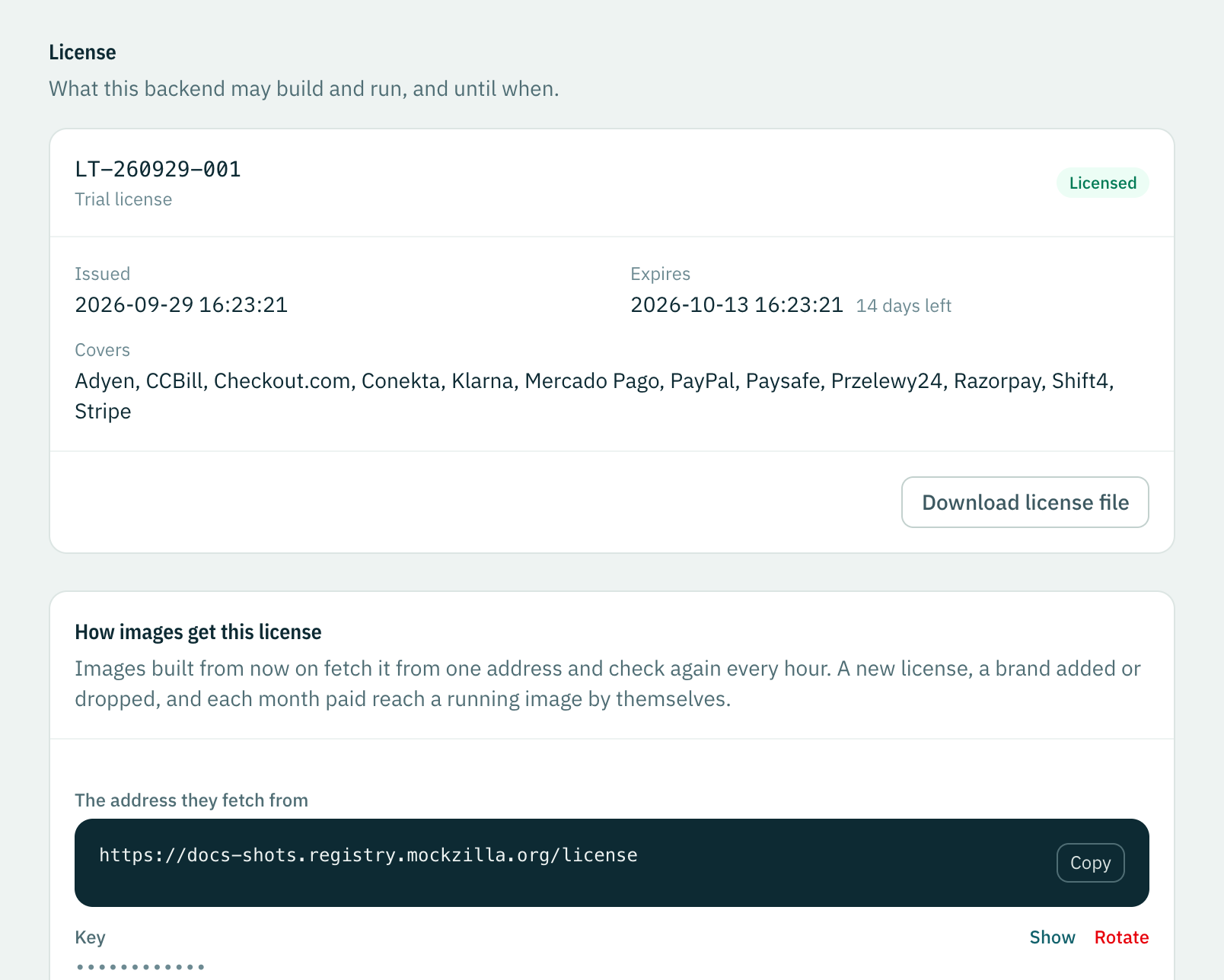
Task: Download the license file
Action: pyautogui.click(x=1025, y=502)
